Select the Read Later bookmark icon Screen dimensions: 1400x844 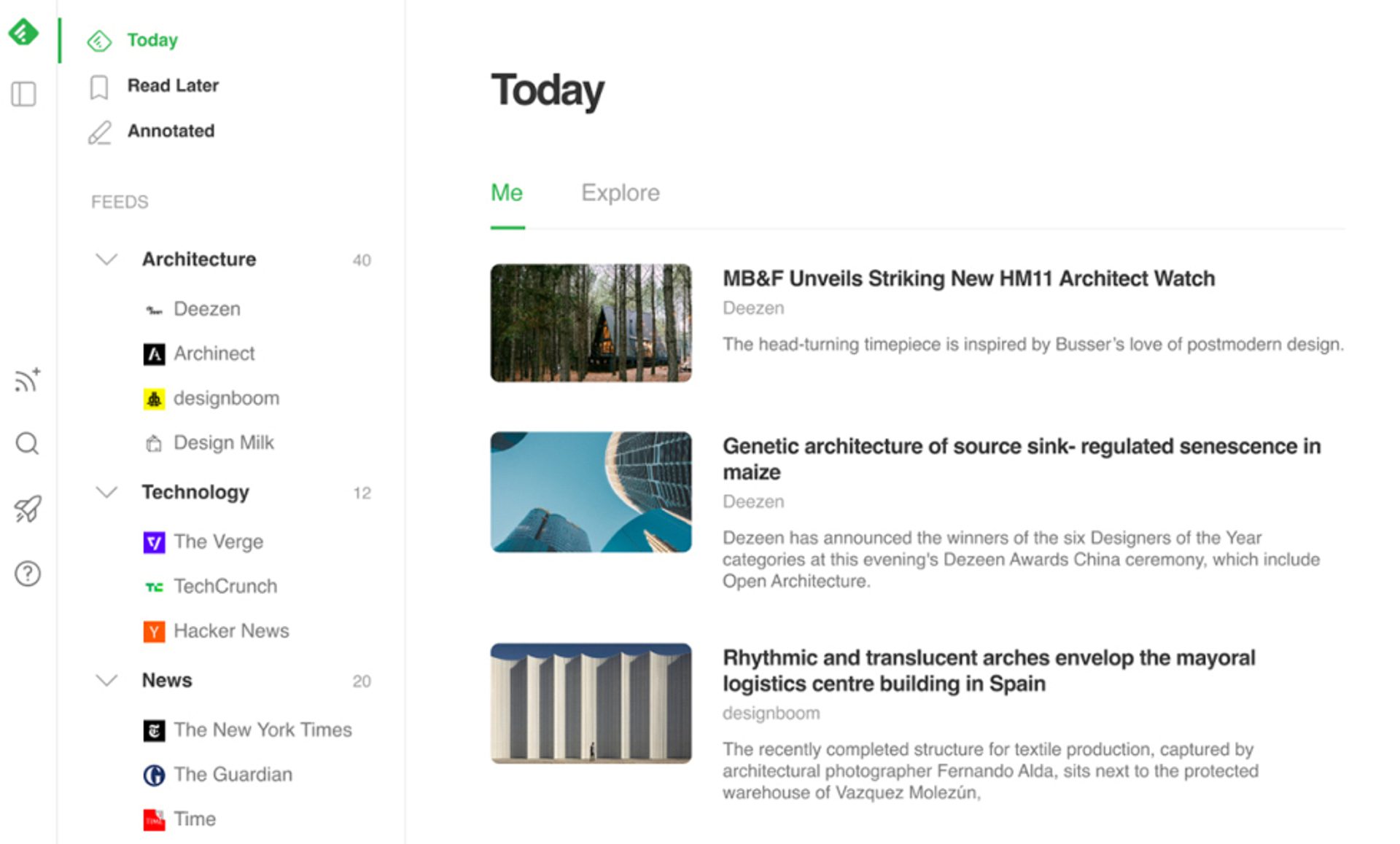click(99, 85)
